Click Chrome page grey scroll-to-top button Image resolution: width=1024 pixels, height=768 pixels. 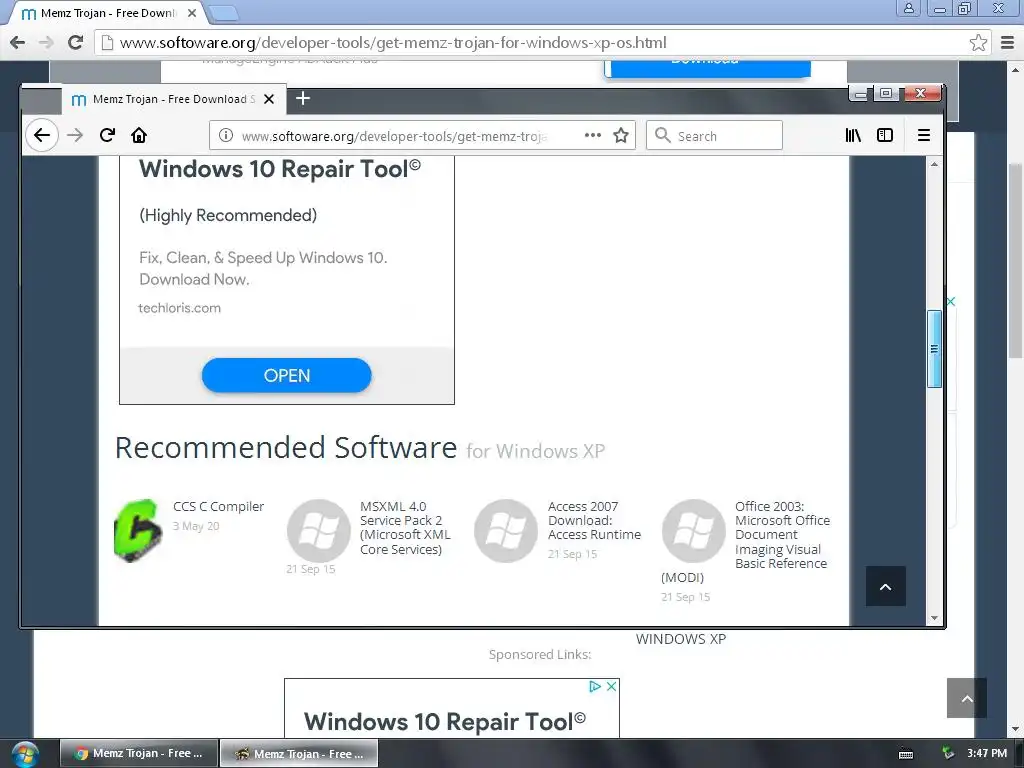[x=967, y=698]
